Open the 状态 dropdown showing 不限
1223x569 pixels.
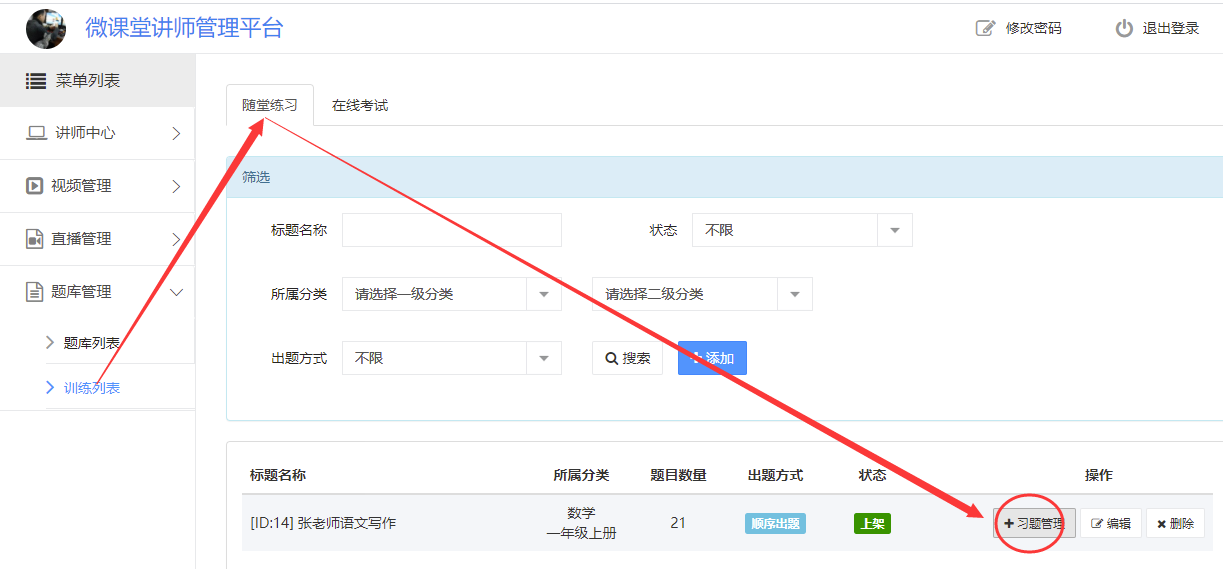(802, 230)
